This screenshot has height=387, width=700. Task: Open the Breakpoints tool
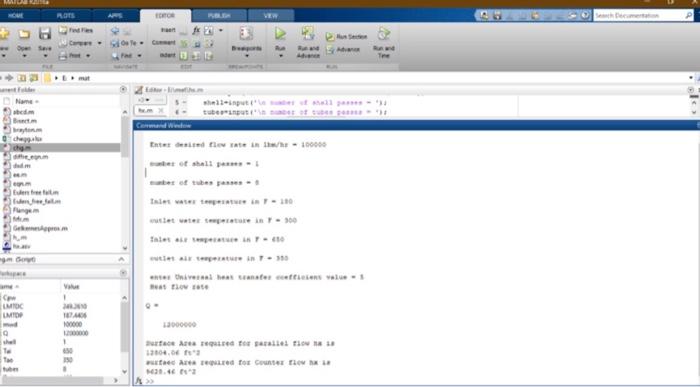pos(246,34)
